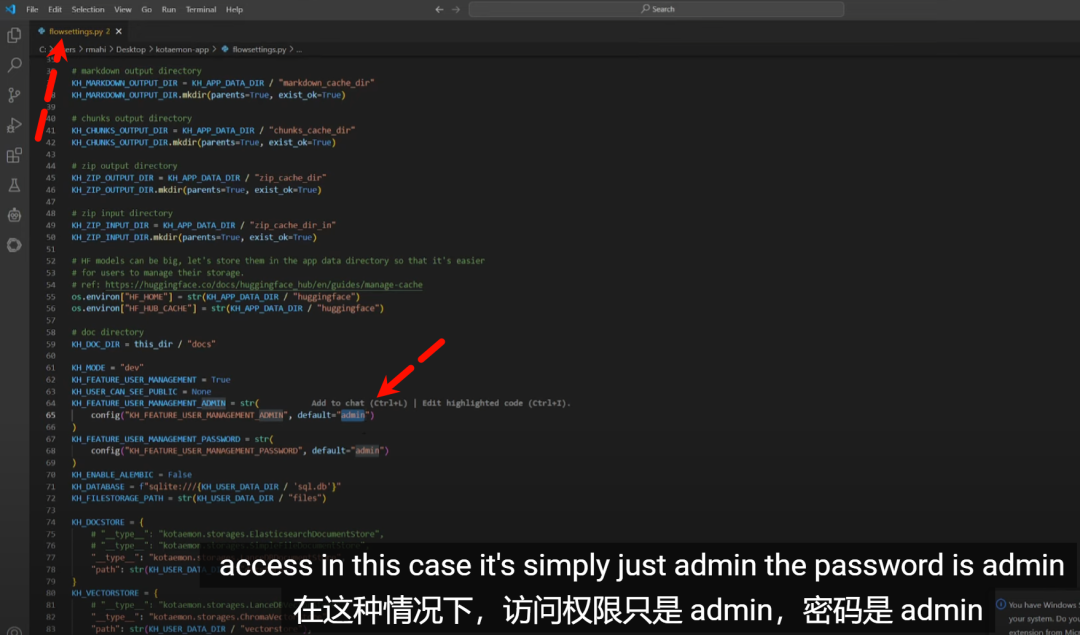Image resolution: width=1080 pixels, height=635 pixels.
Task: Open the Testing flask icon view
Action: pos(14,186)
